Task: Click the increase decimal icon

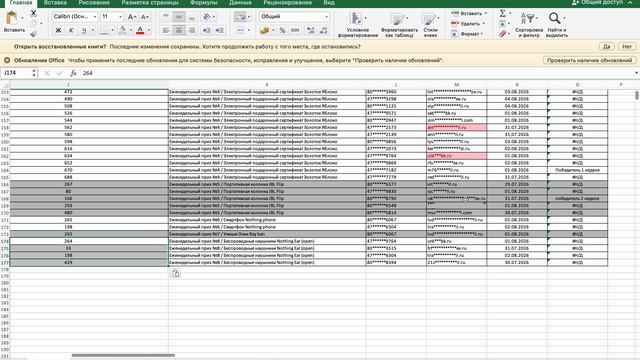Action: [x=310, y=30]
